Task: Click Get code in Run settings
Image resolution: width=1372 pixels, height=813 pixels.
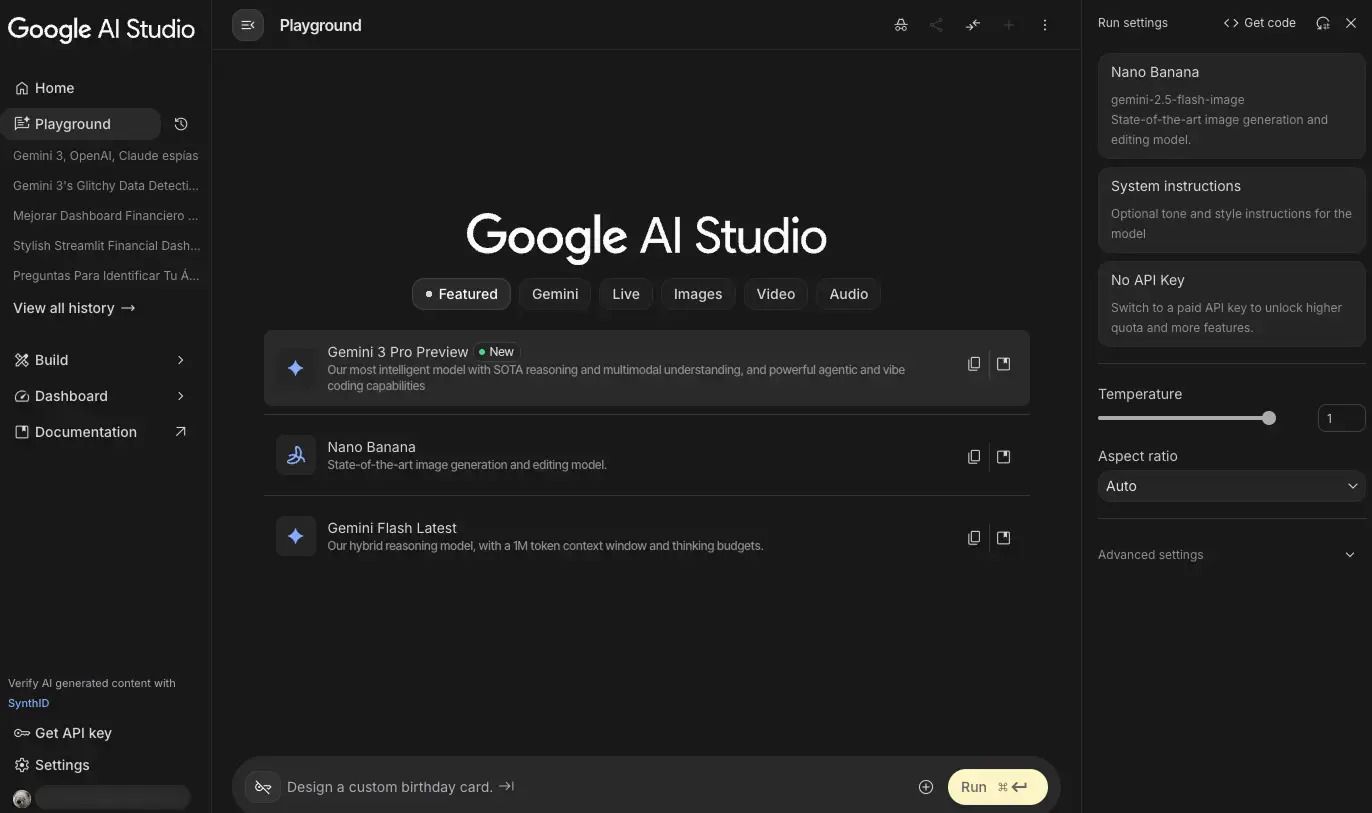Action: [1259, 23]
